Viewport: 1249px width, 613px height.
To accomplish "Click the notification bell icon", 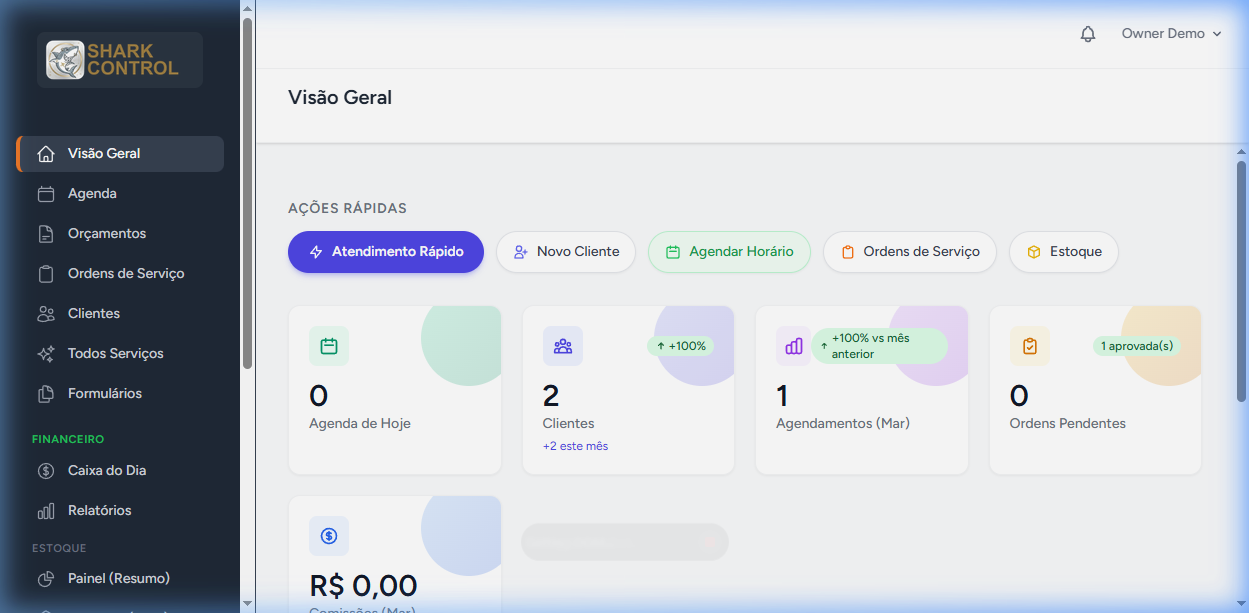I will [x=1088, y=34].
